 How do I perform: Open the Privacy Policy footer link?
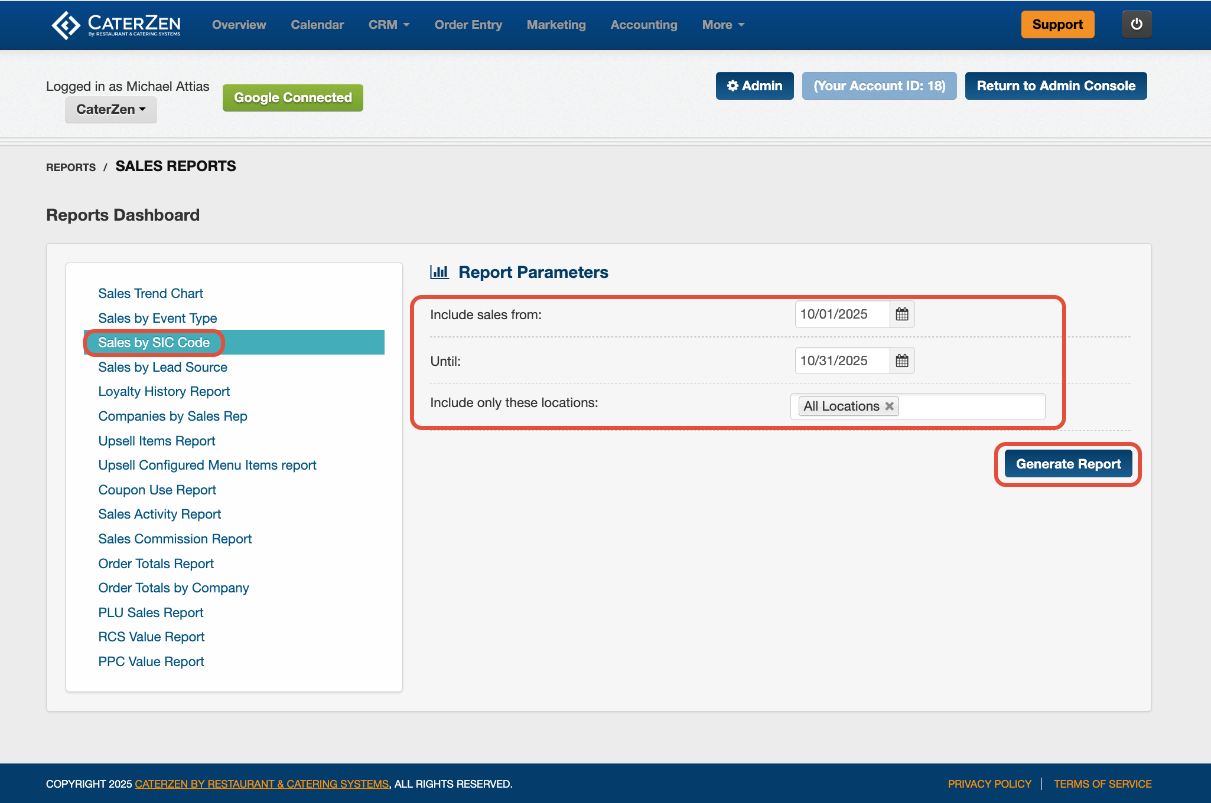(990, 784)
